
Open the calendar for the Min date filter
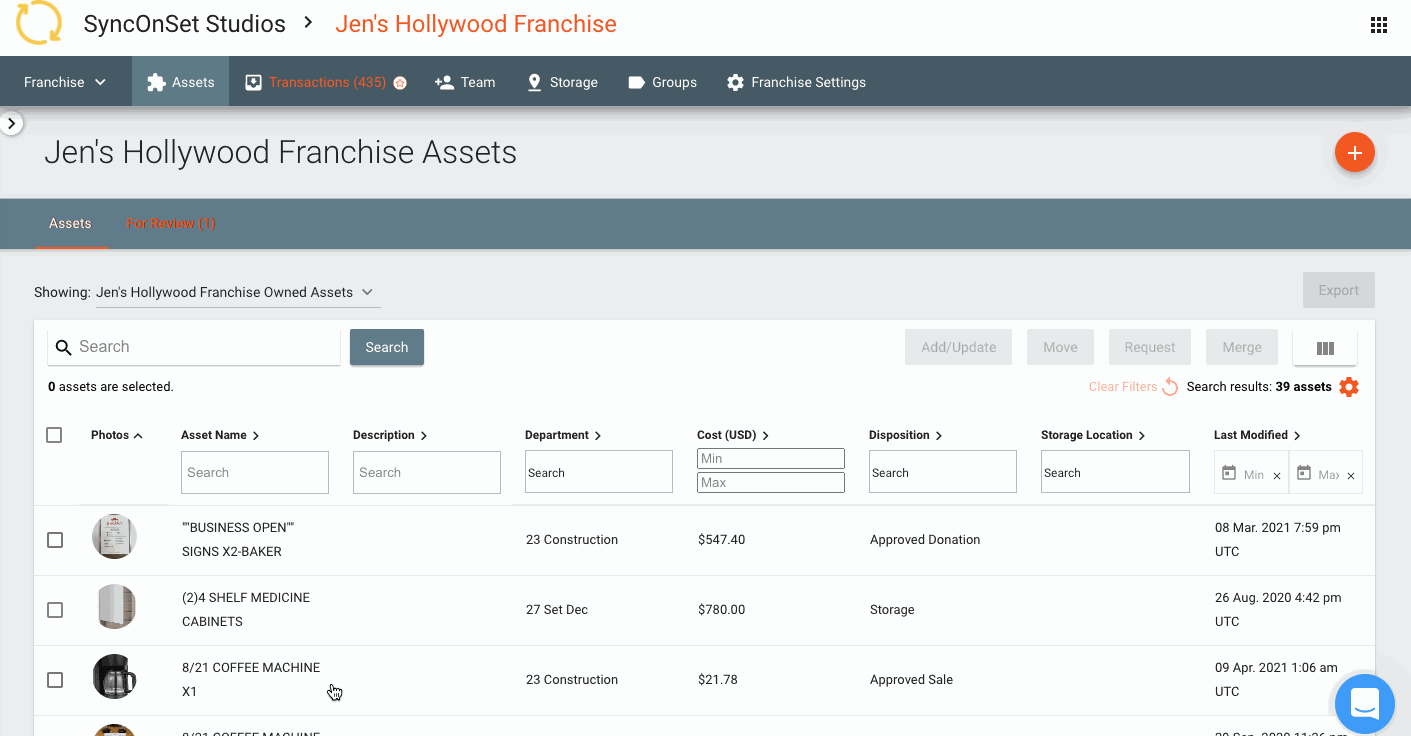[x=1229, y=474]
